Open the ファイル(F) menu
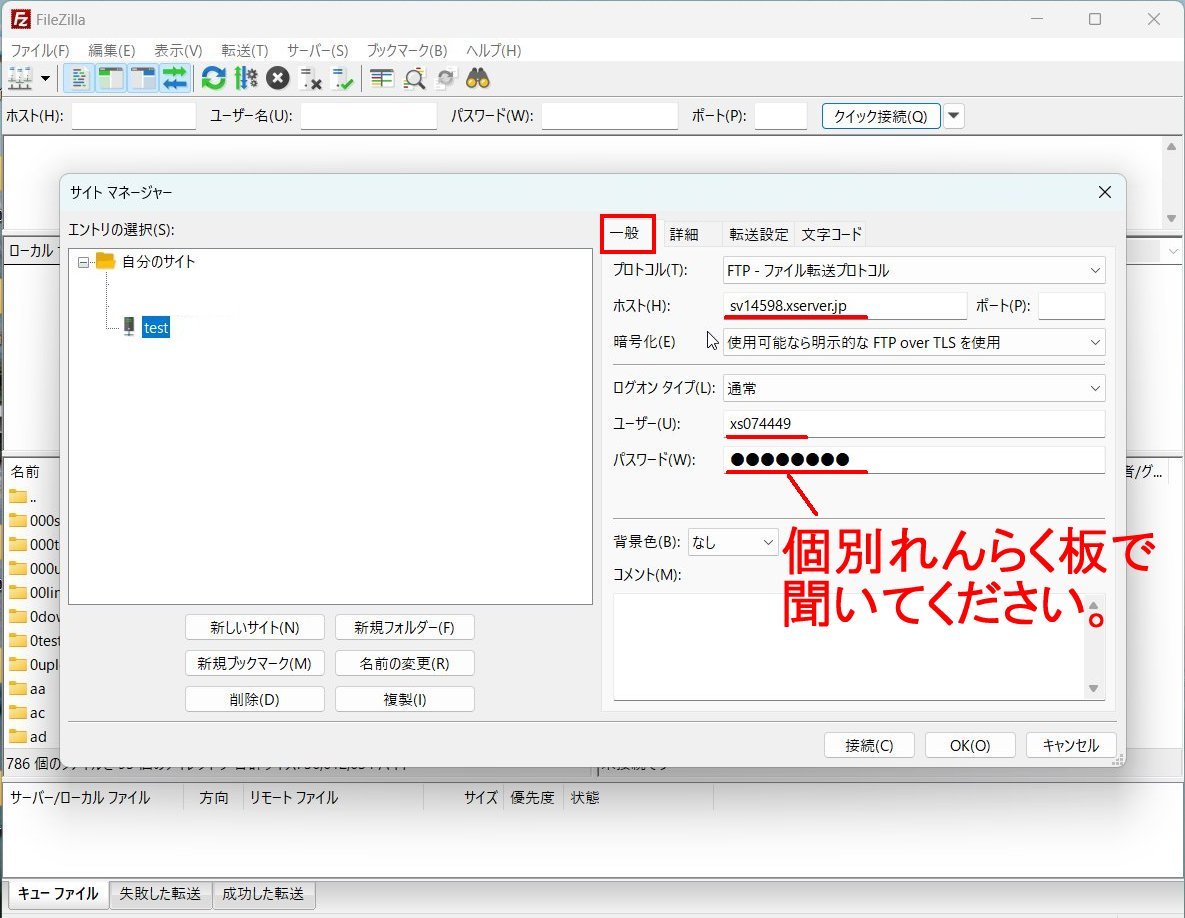This screenshot has height=918, width=1185. pos(40,51)
